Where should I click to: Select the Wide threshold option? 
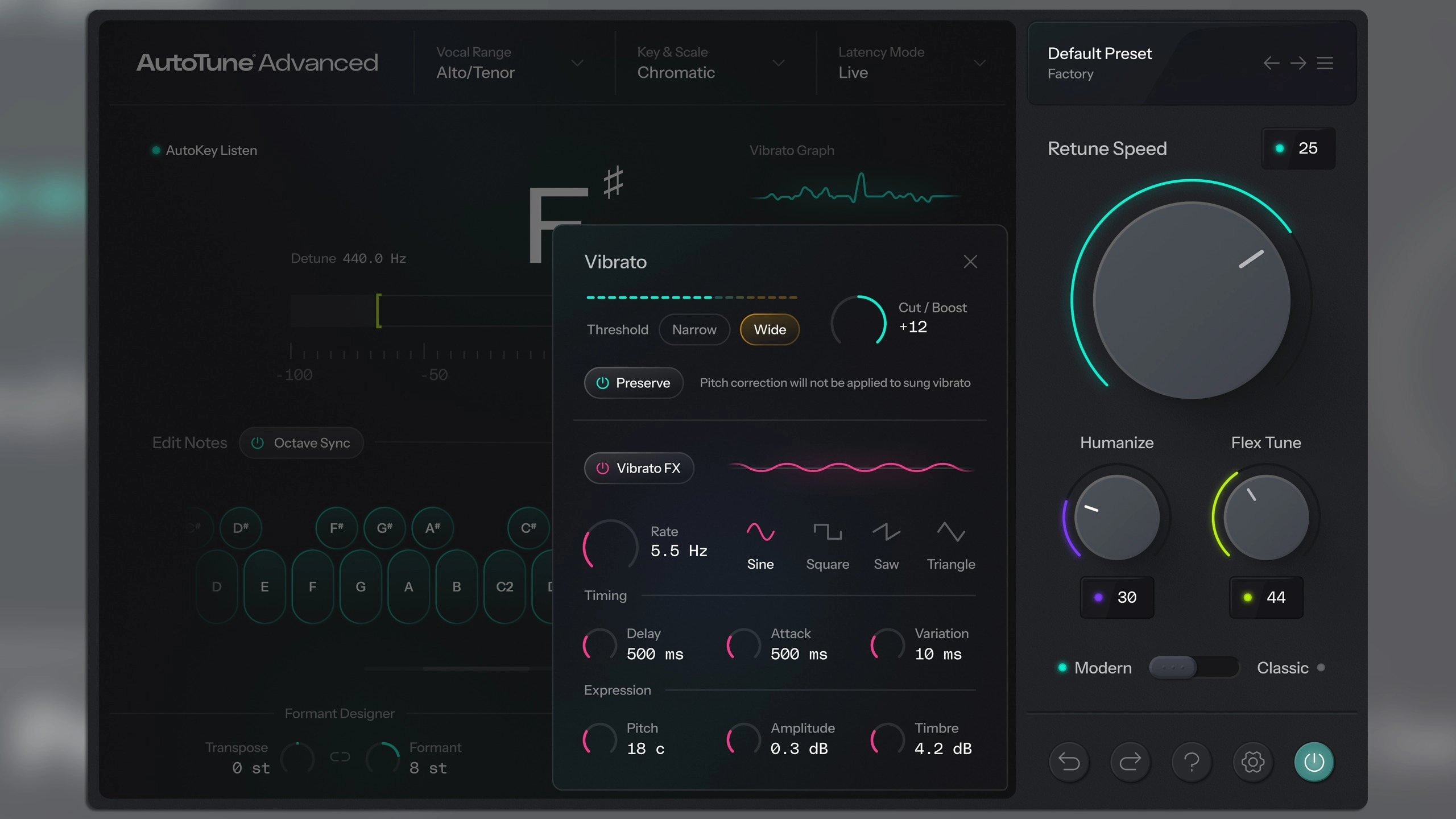tap(770, 329)
